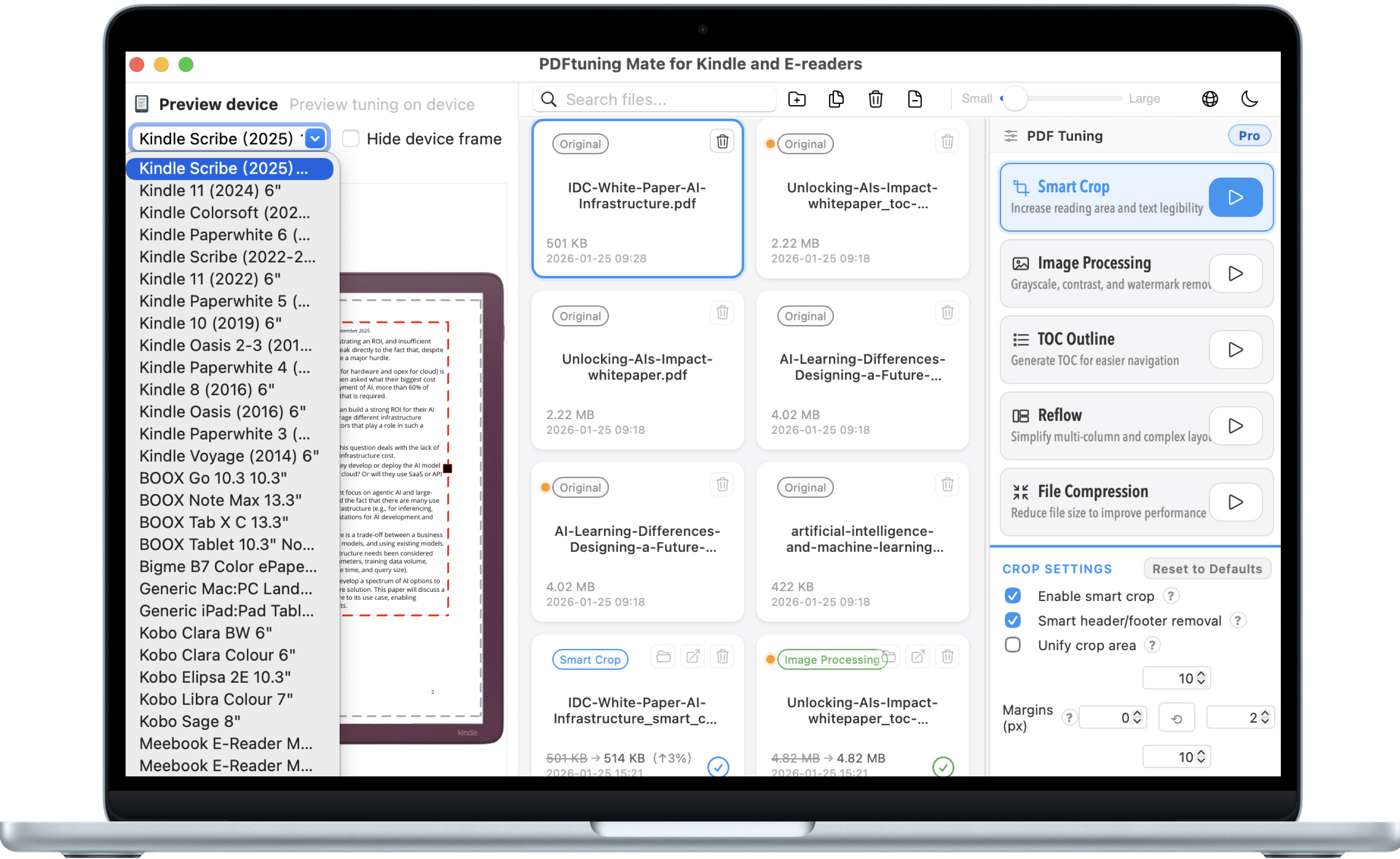The height and width of the screenshot is (859, 1400).
Task: Click the copy files icon in toolbar
Action: tap(836, 100)
